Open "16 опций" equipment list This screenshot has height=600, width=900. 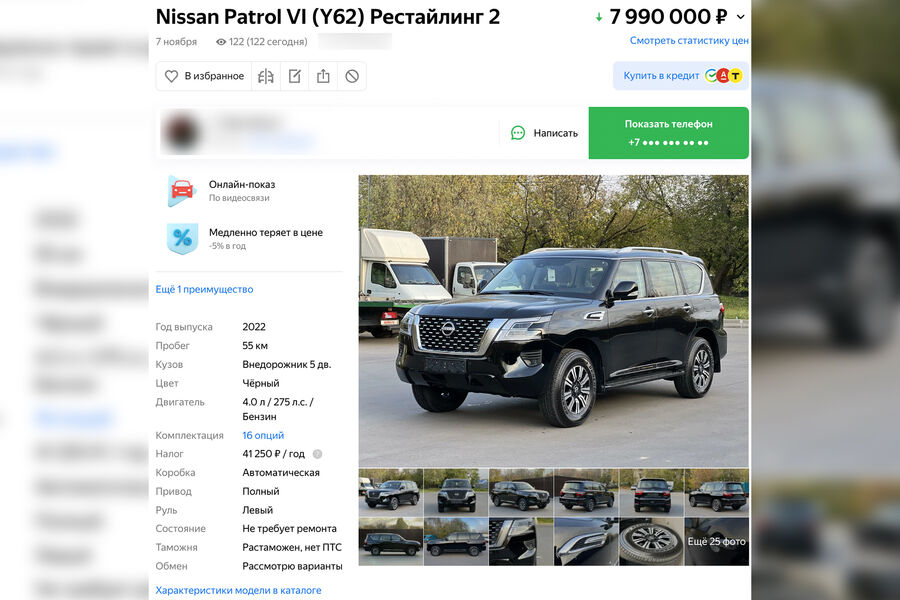pos(263,435)
